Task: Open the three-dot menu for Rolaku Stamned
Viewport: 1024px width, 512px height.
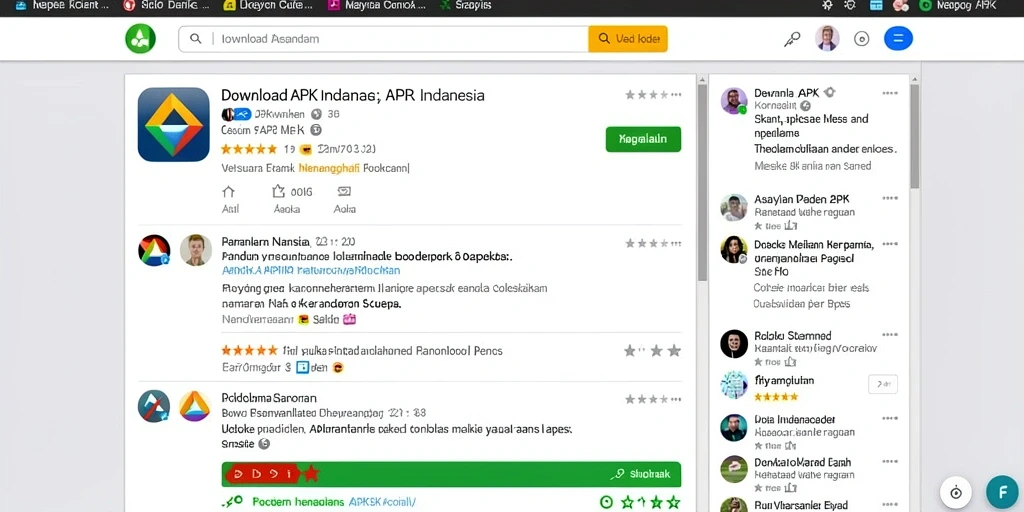Action: click(x=889, y=335)
